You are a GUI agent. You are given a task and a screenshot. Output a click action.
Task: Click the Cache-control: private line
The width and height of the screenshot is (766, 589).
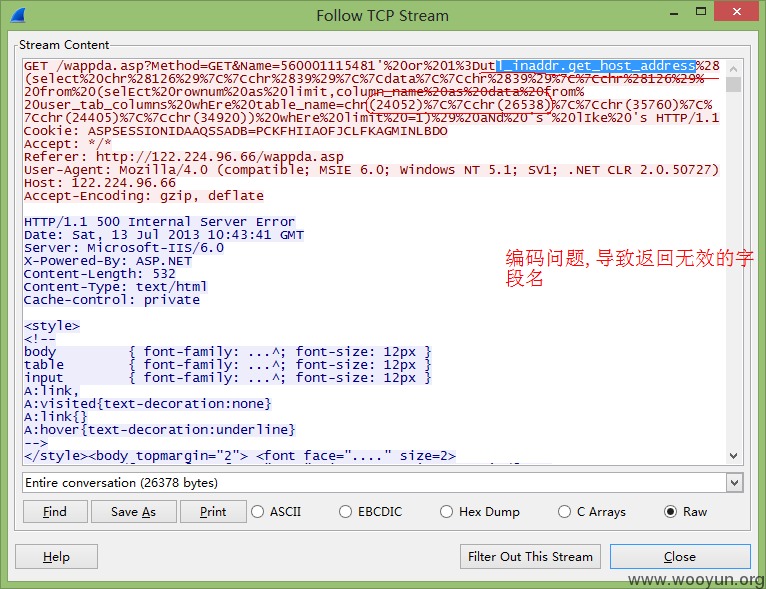[112, 300]
